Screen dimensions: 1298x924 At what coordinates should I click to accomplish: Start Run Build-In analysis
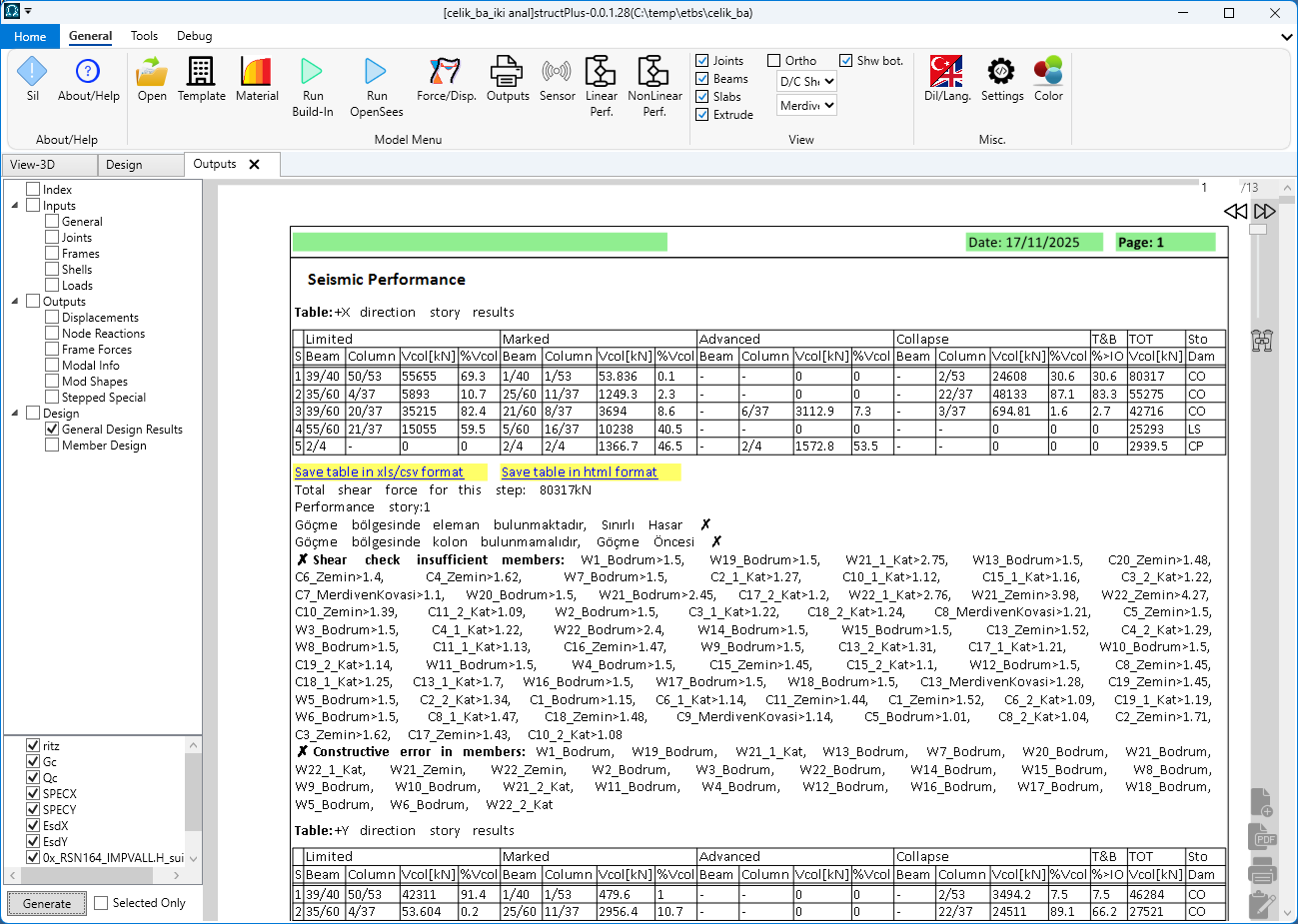coord(313,72)
